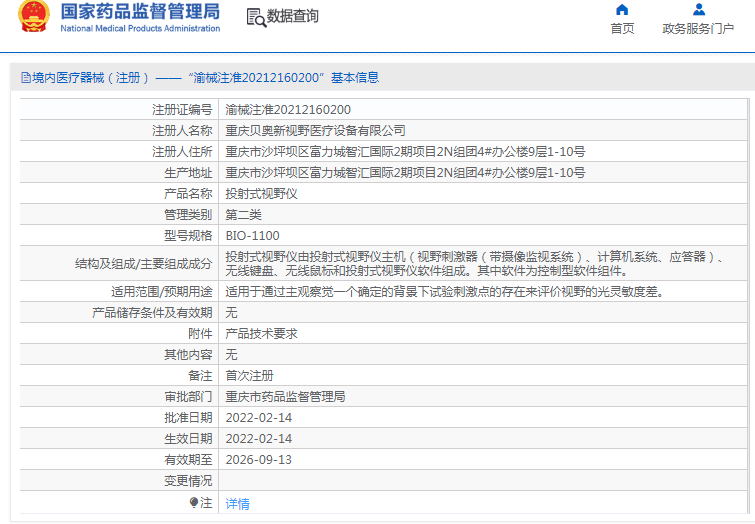The image size is (755, 524).
Task: Click the 备注 label
Action: click(200, 375)
